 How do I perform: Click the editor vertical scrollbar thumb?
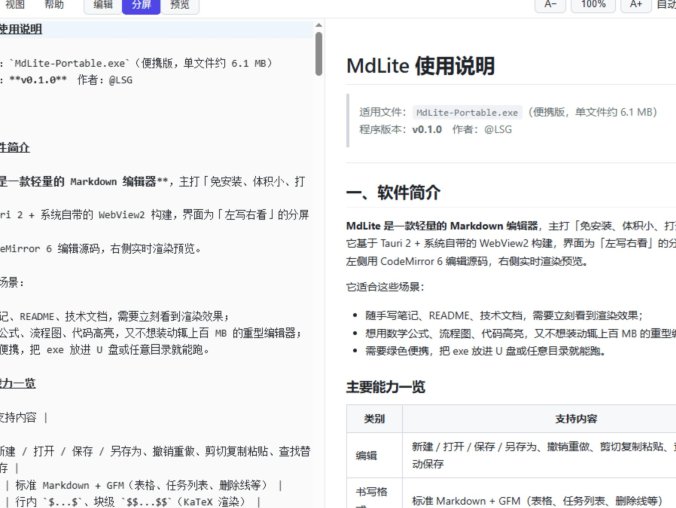319,54
